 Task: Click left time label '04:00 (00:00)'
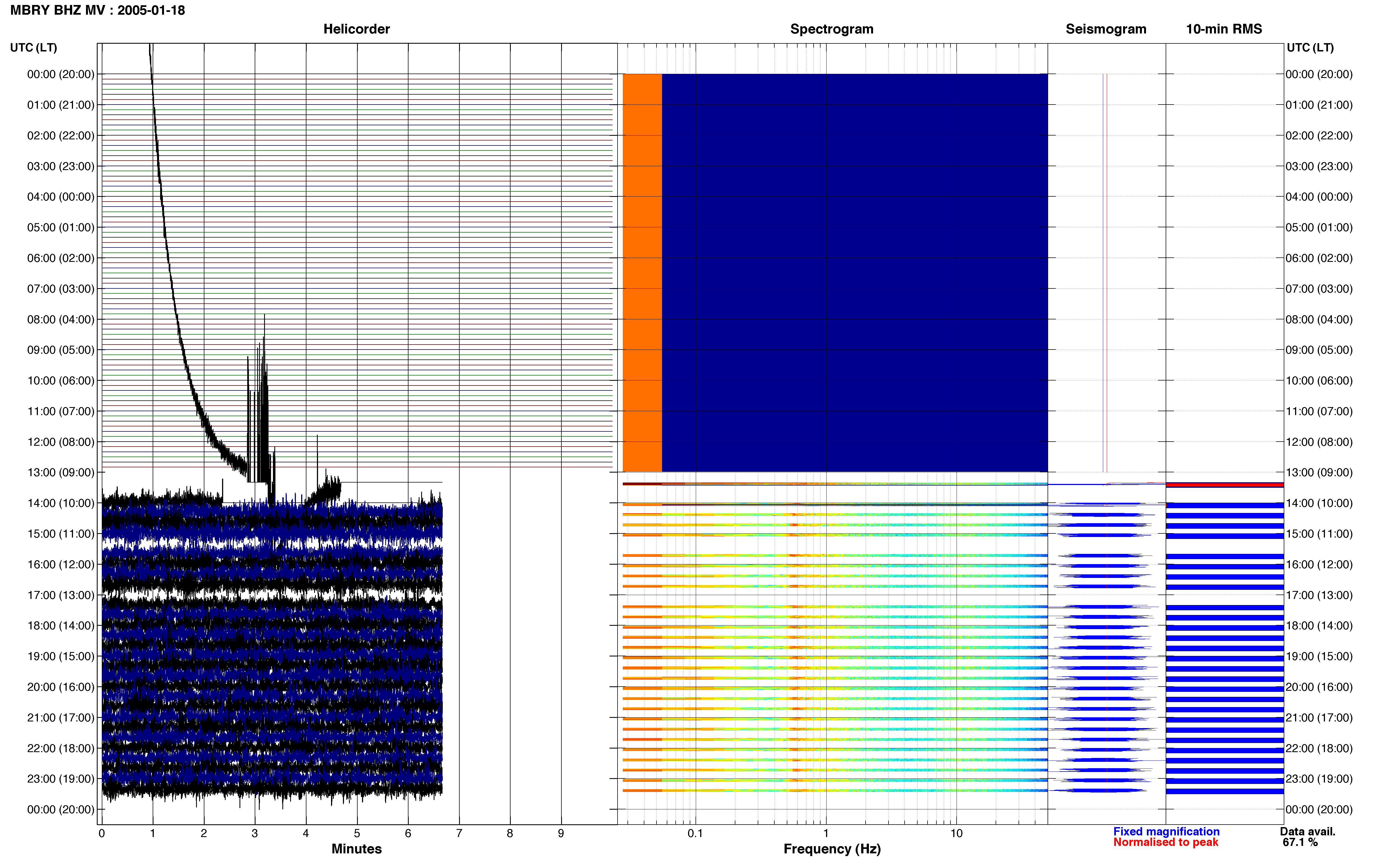click(61, 197)
